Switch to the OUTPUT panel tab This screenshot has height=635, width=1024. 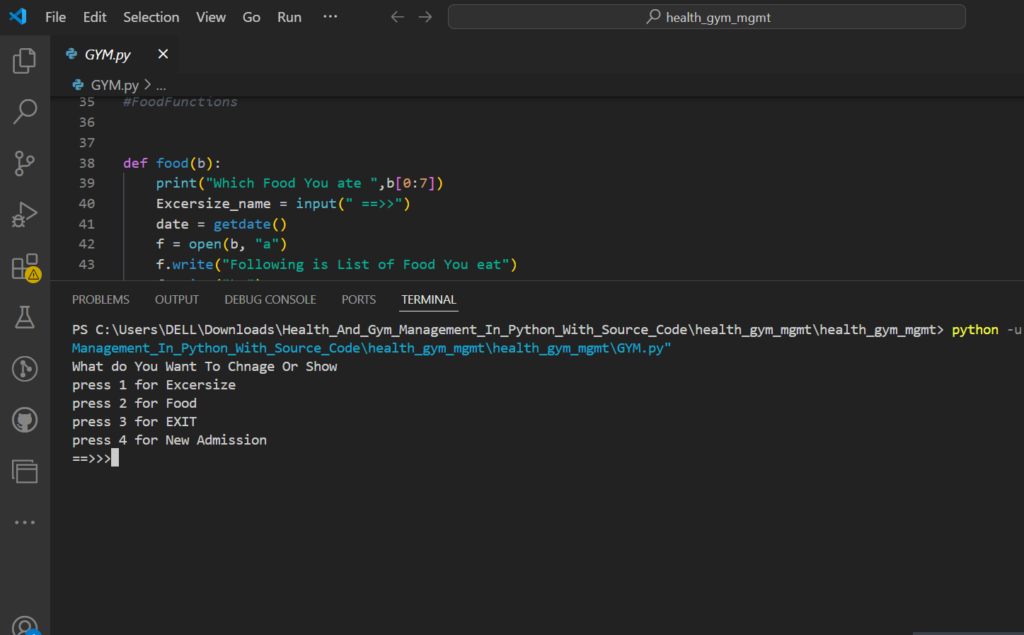177,300
